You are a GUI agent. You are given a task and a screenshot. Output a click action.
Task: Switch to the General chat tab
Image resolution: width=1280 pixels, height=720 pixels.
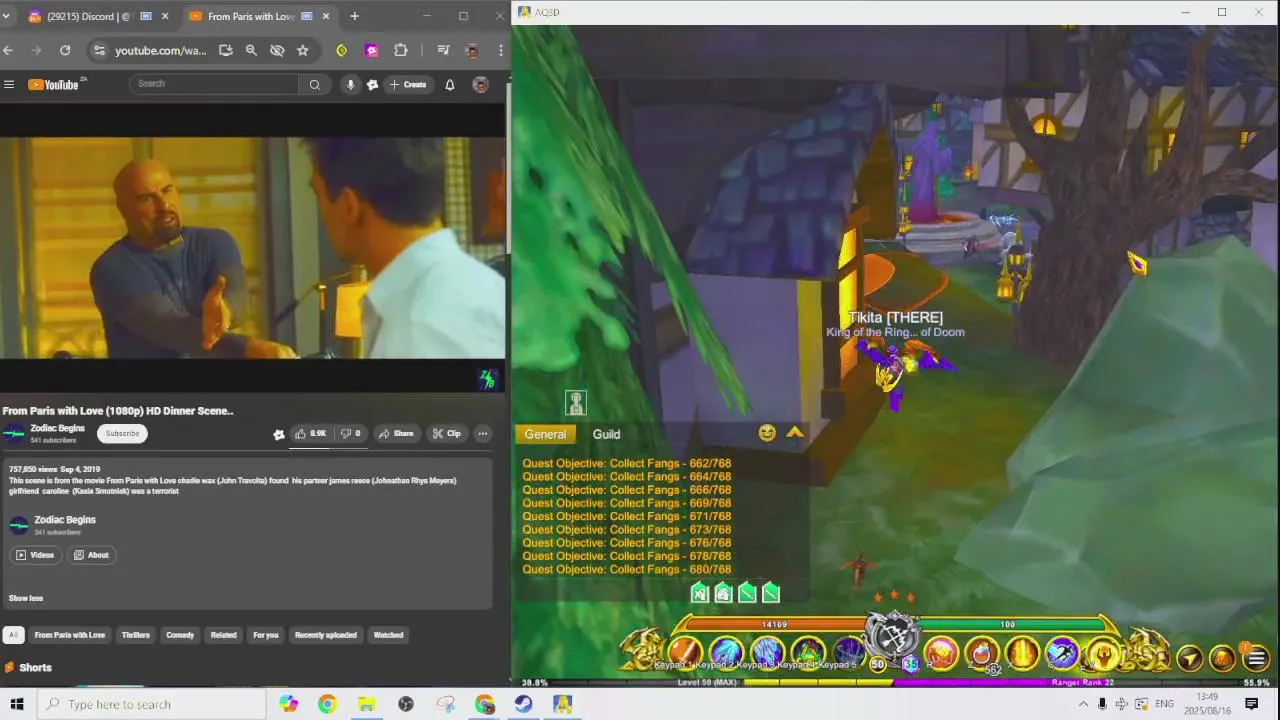[x=545, y=434]
